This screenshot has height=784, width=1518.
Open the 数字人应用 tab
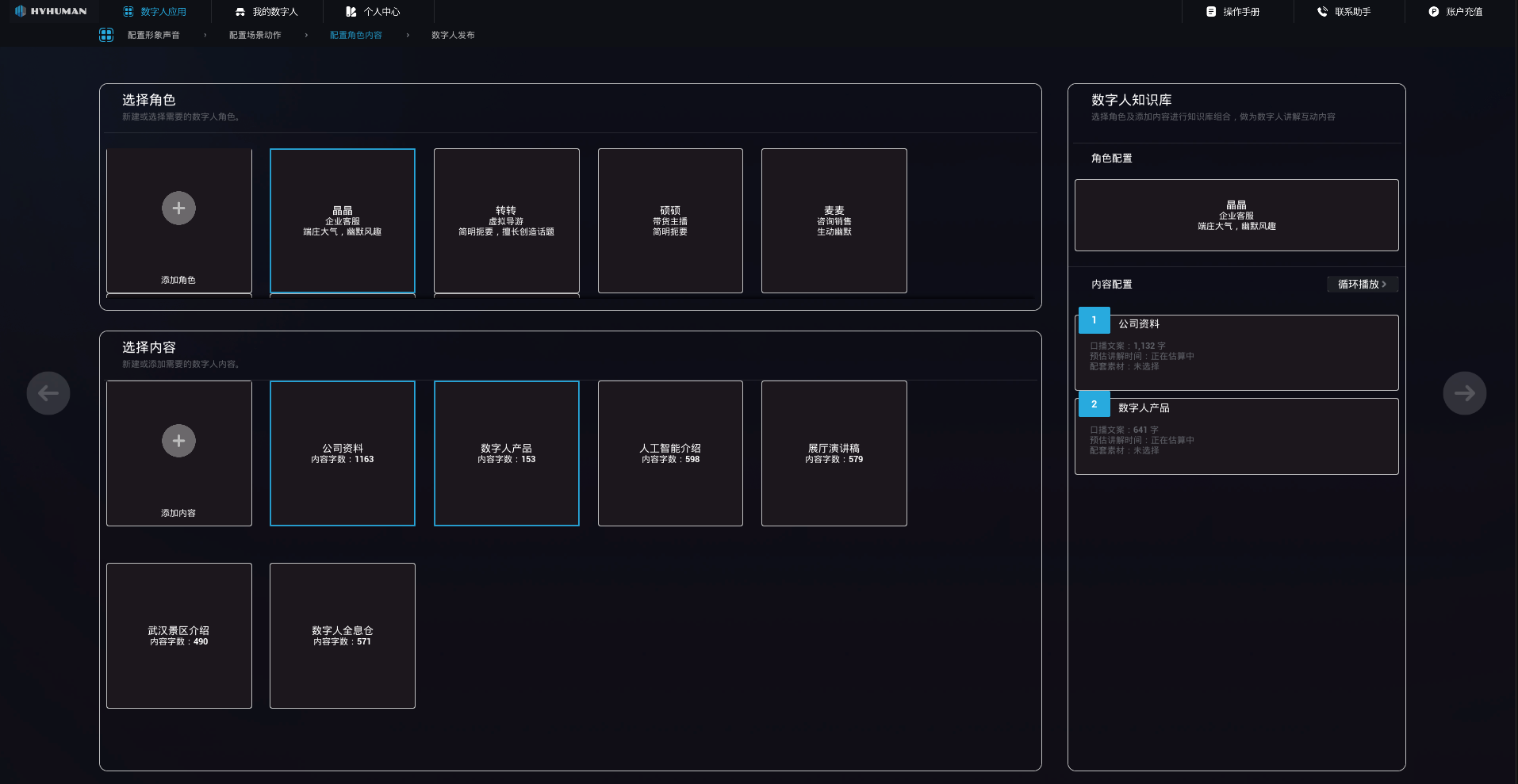[x=163, y=12]
